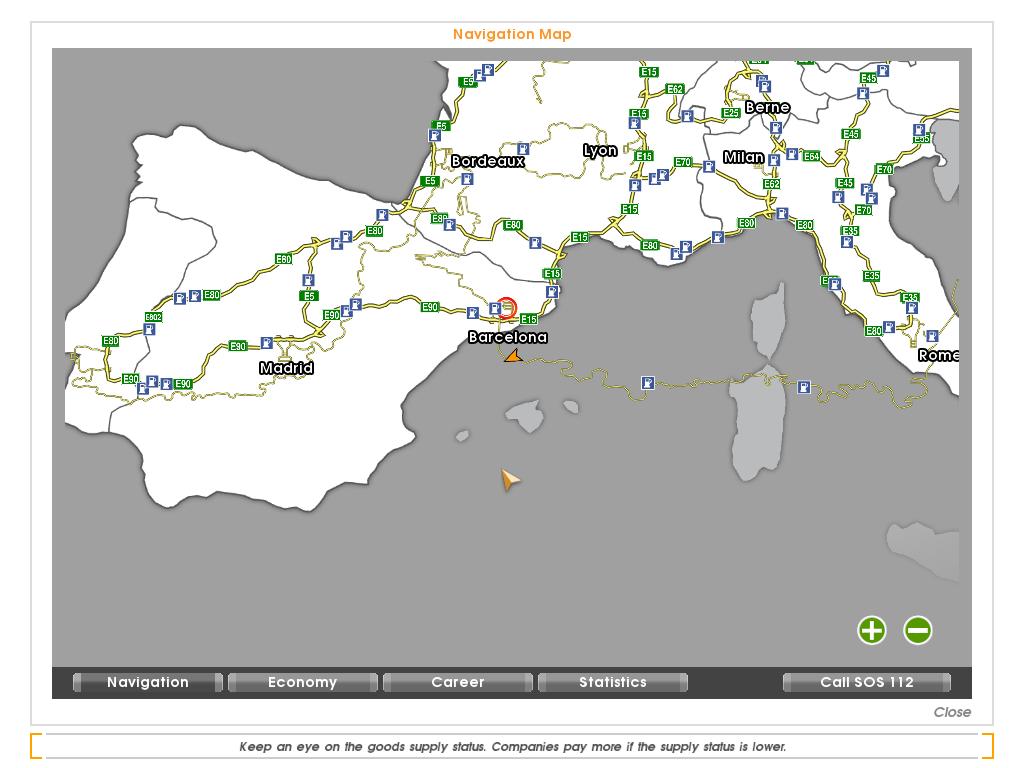The image size is (1024, 768).
Task: Click the red circle marker above Barcelona
Action: pyautogui.click(x=507, y=308)
